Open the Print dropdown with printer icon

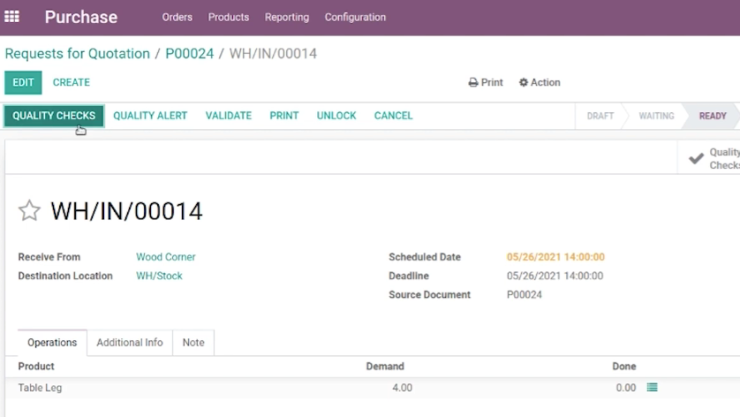(x=486, y=83)
